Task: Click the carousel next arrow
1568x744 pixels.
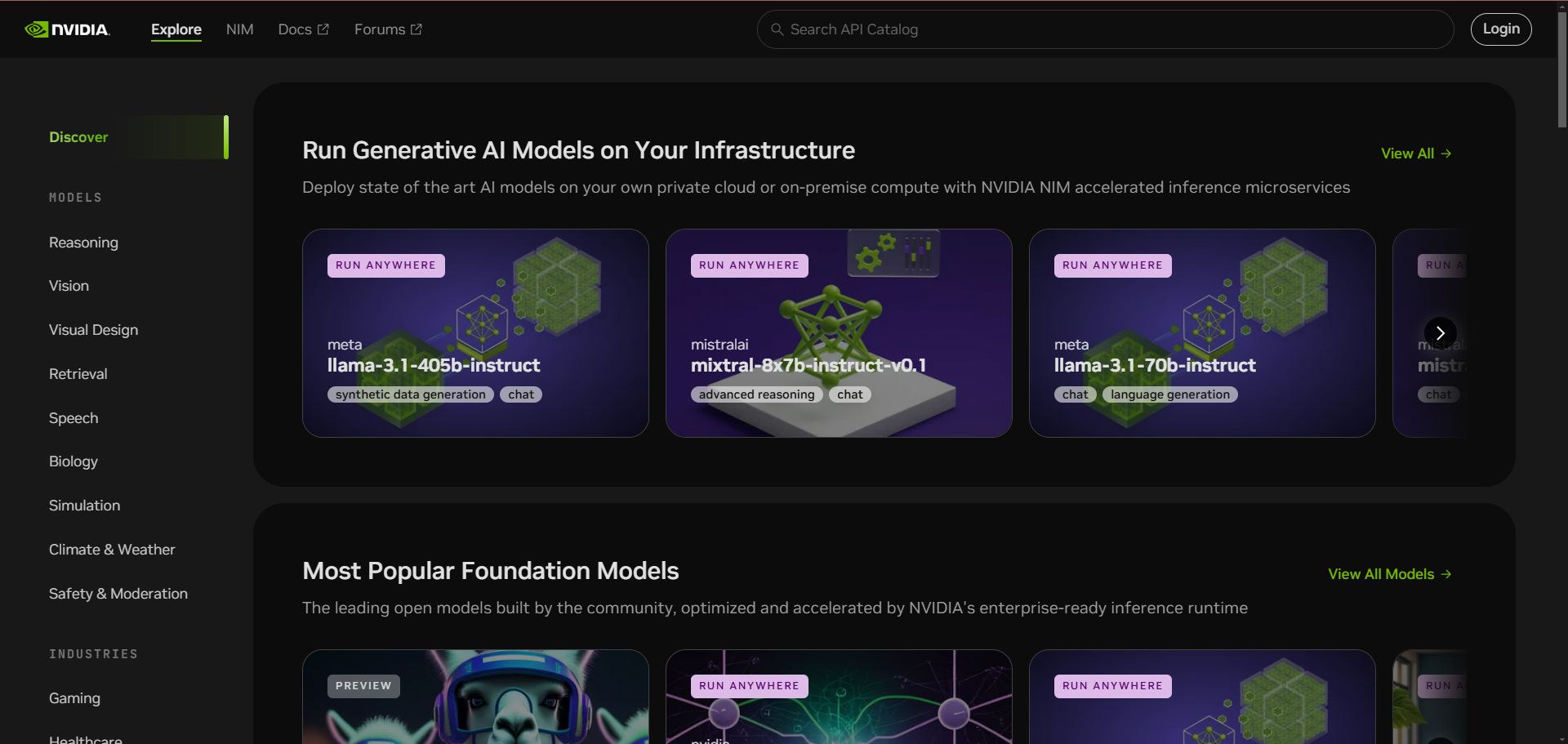Action: (1441, 333)
